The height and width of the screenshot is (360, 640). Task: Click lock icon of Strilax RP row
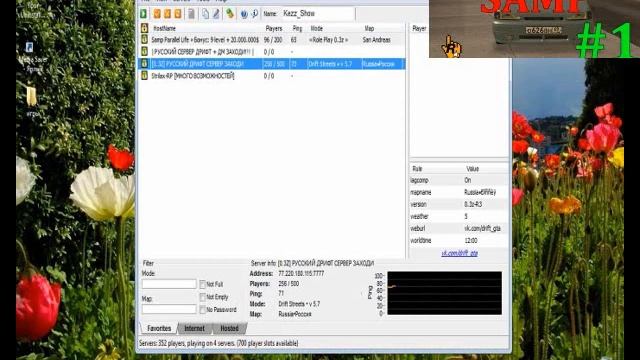144,76
